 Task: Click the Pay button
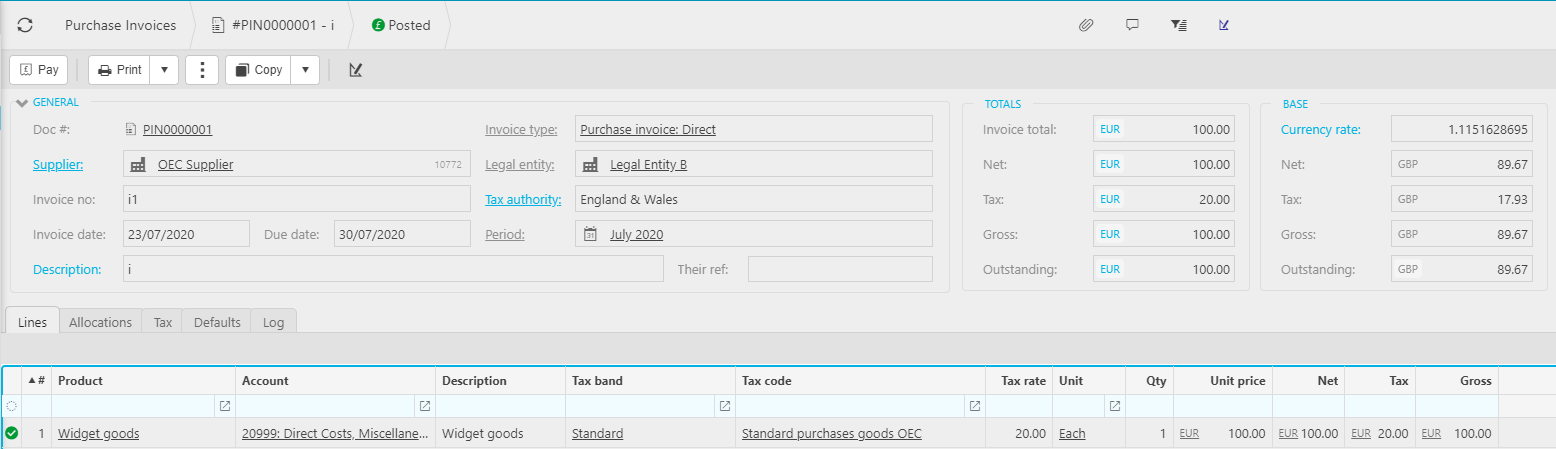39,70
